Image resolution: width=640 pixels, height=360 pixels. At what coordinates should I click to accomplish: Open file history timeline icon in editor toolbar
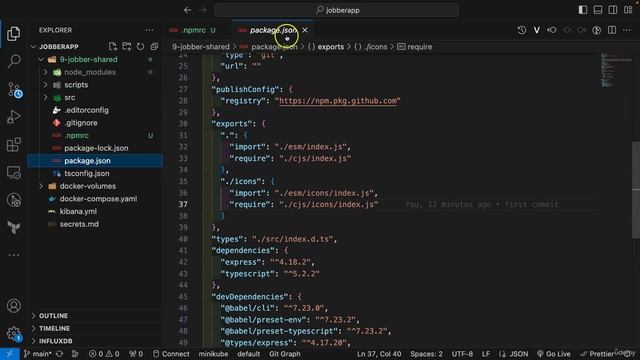[522, 30]
